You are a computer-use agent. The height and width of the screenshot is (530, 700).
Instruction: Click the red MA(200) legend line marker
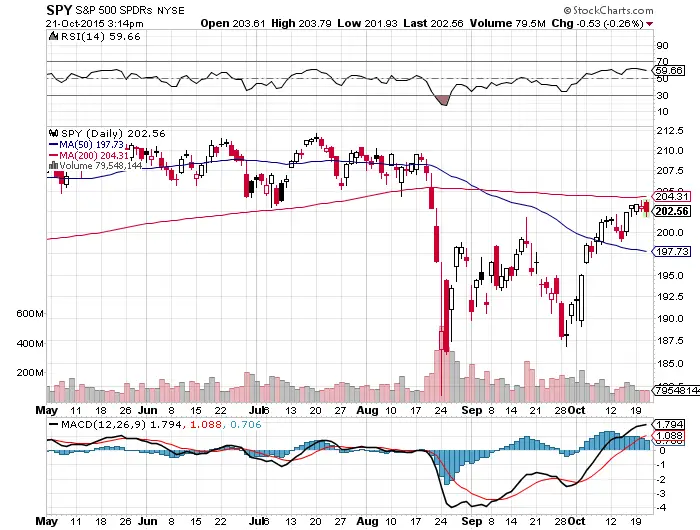53,155
